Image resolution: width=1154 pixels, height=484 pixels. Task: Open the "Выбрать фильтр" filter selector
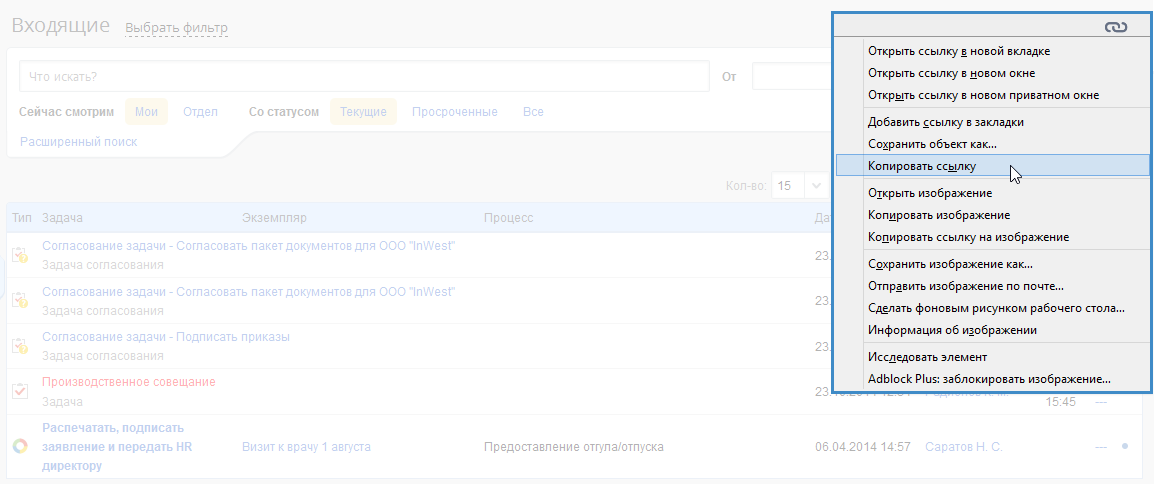click(x=176, y=28)
